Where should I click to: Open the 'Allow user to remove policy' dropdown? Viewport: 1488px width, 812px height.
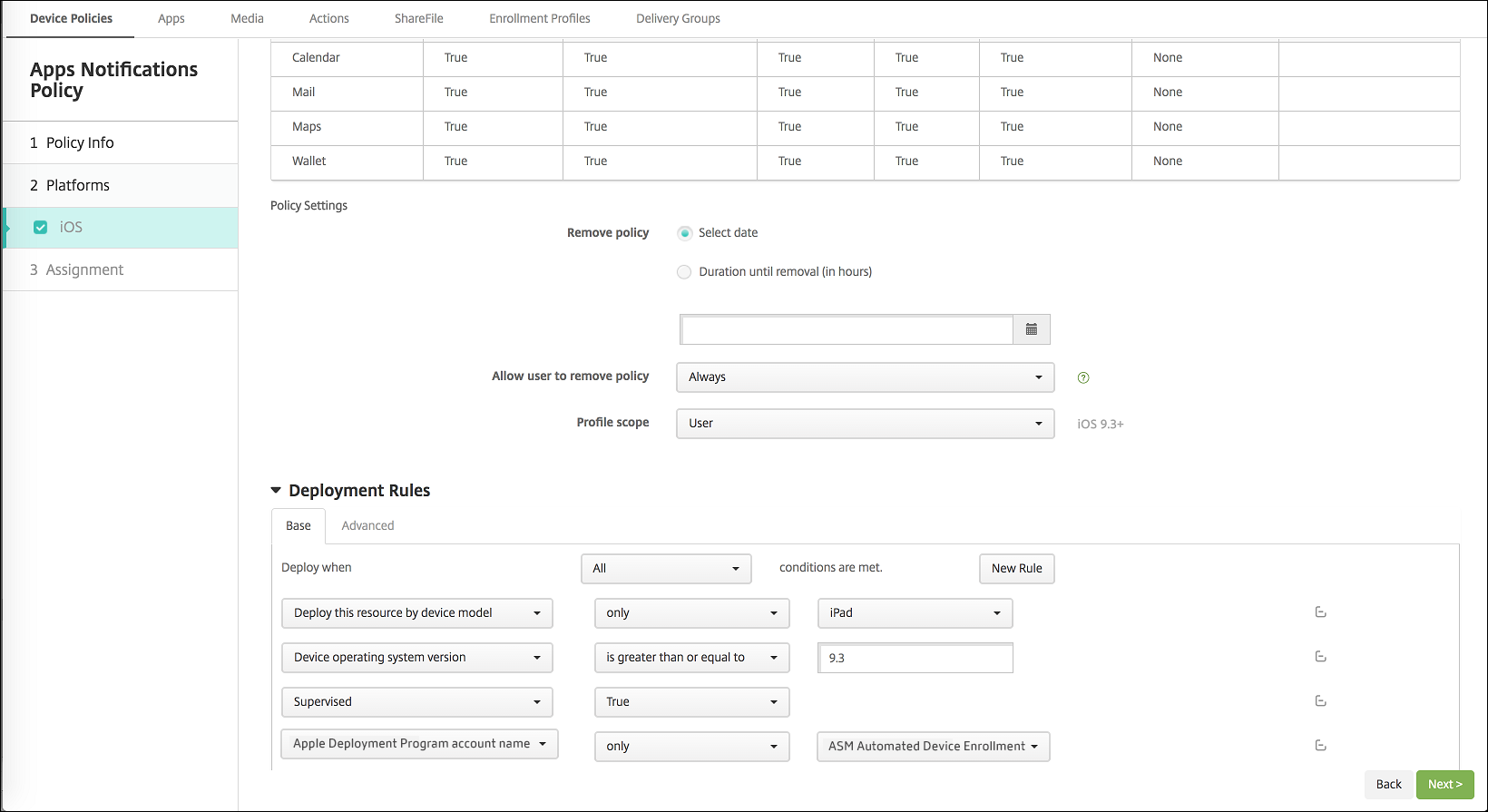pyautogui.click(x=865, y=377)
